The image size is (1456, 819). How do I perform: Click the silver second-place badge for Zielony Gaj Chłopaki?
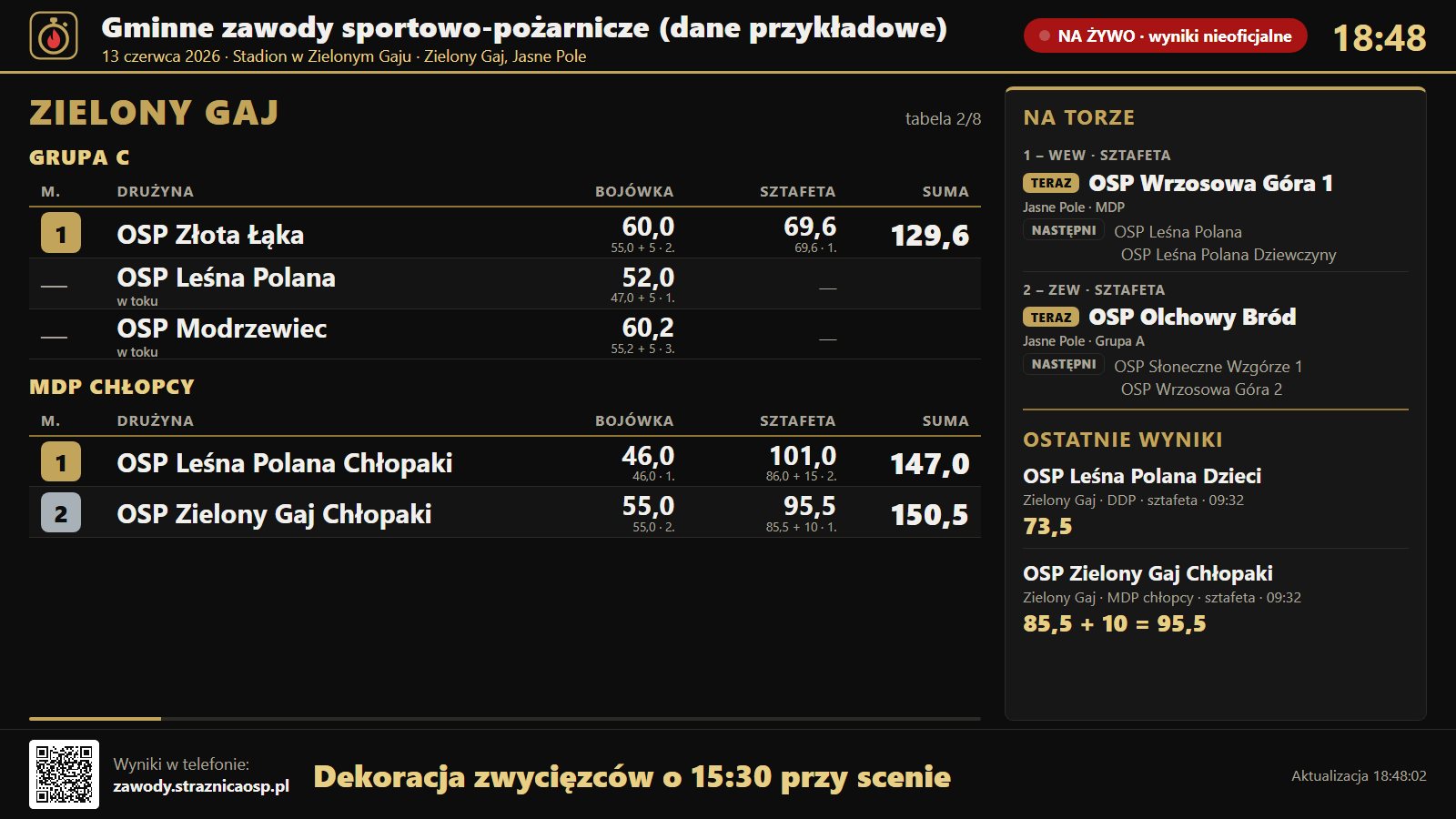(x=61, y=513)
